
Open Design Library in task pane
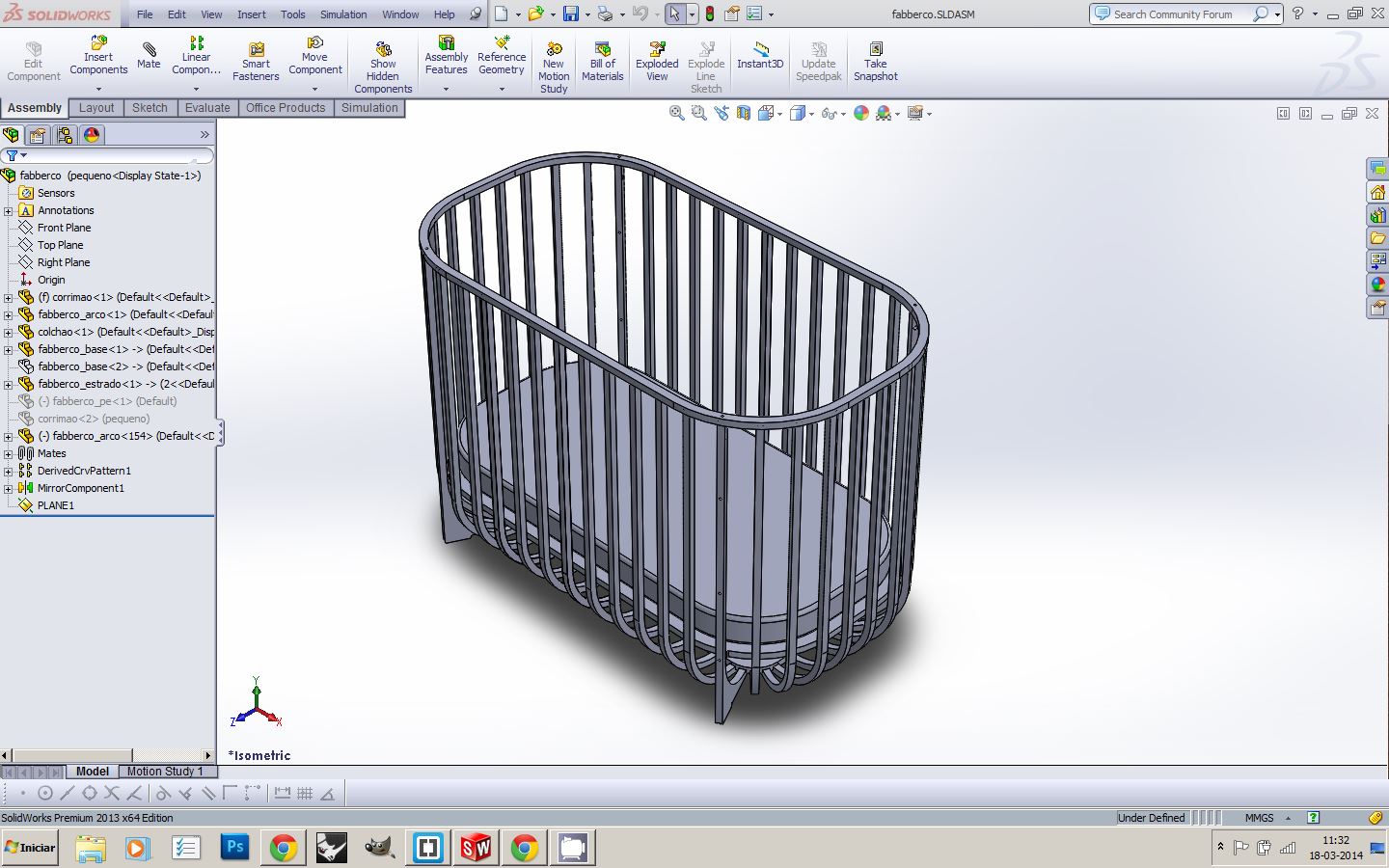click(x=1377, y=215)
